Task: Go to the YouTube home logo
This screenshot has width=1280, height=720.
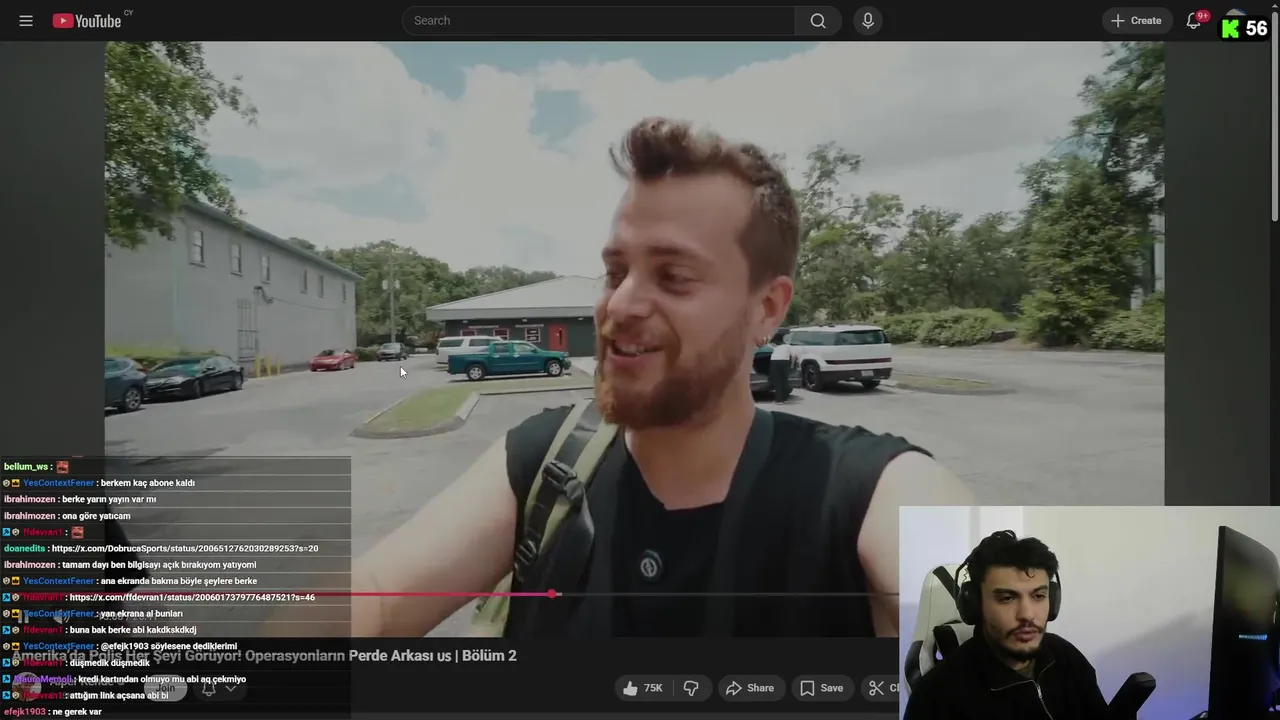Action: tap(87, 21)
